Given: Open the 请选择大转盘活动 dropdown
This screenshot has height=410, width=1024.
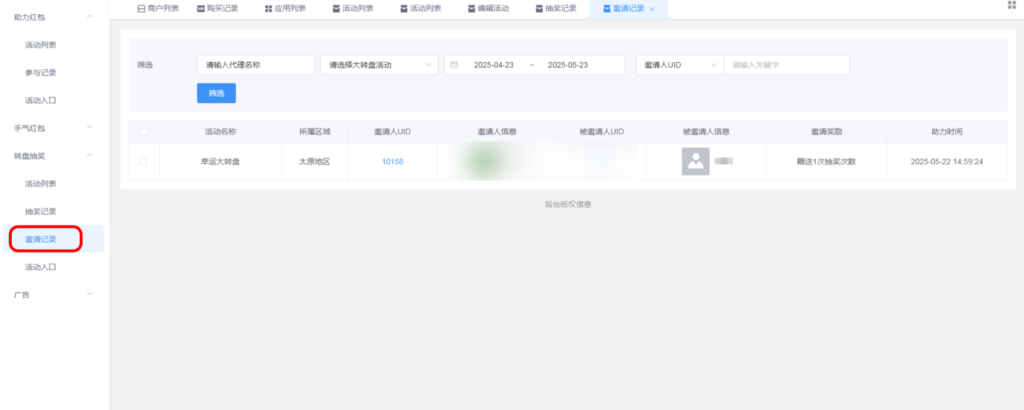Looking at the screenshot, I should click(379, 65).
